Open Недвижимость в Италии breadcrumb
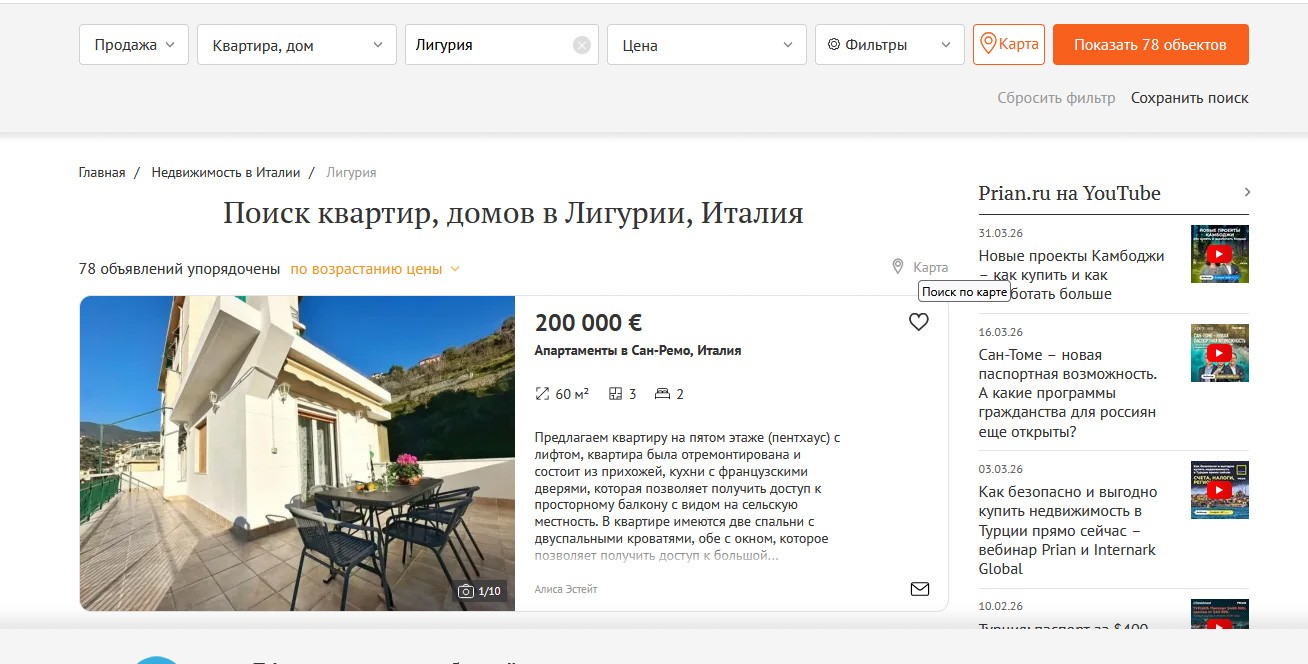 click(226, 173)
